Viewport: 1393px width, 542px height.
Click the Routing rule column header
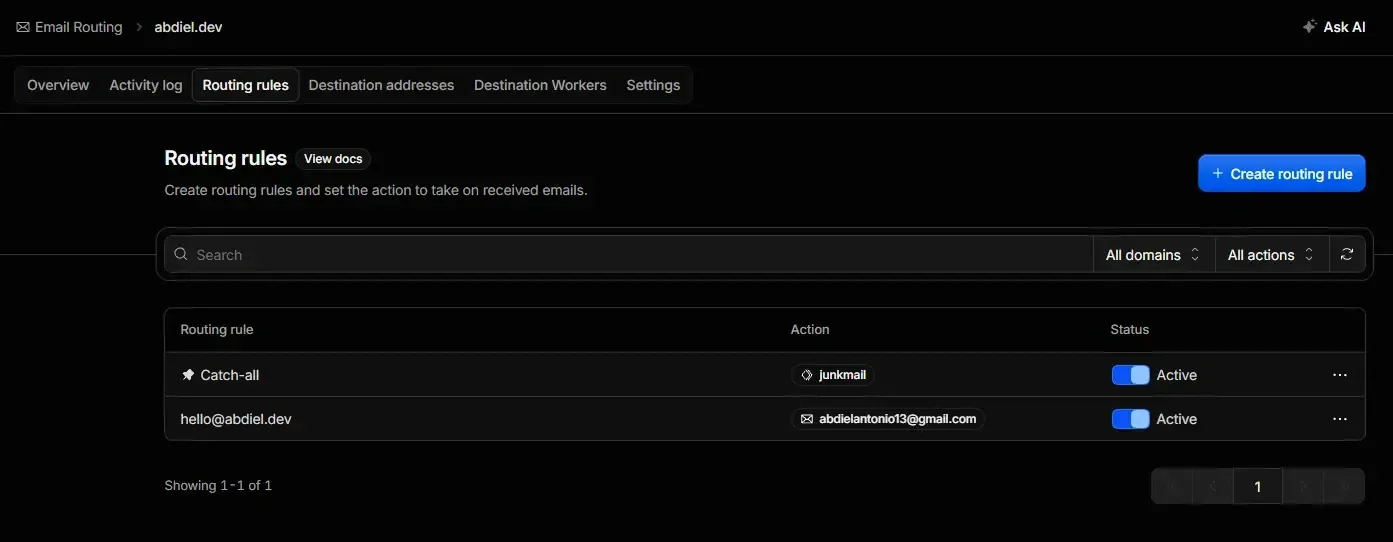click(217, 329)
